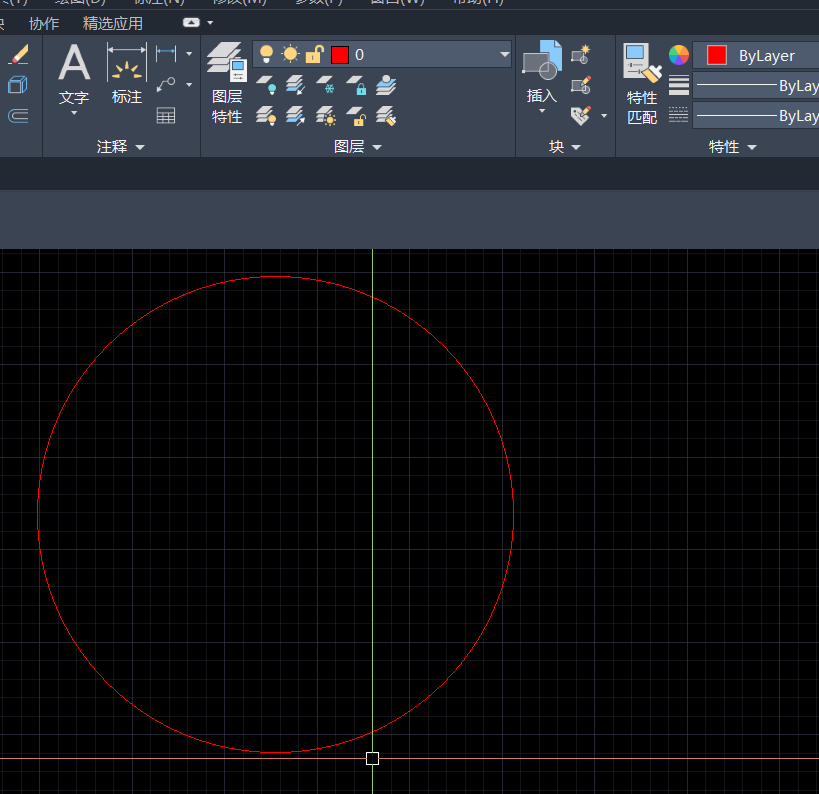
Task: Toggle layer lock padlock icon
Action: (314, 55)
